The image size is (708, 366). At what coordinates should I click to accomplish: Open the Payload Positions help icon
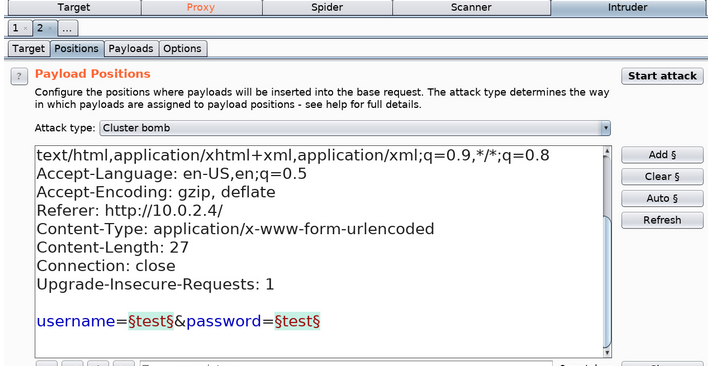pos(19,76)
